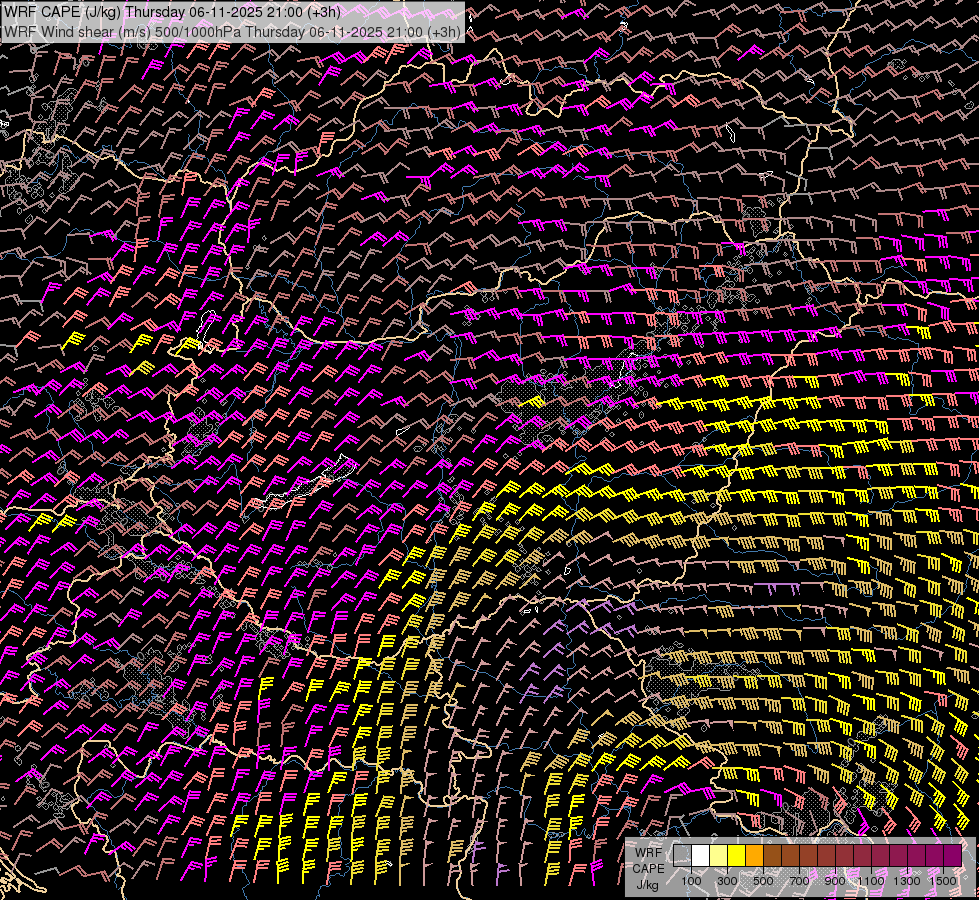The height and width of the screenshot is (900, 979).
Task: Click the 100 value on the legend scale
Action: click(x=691, y=881)
